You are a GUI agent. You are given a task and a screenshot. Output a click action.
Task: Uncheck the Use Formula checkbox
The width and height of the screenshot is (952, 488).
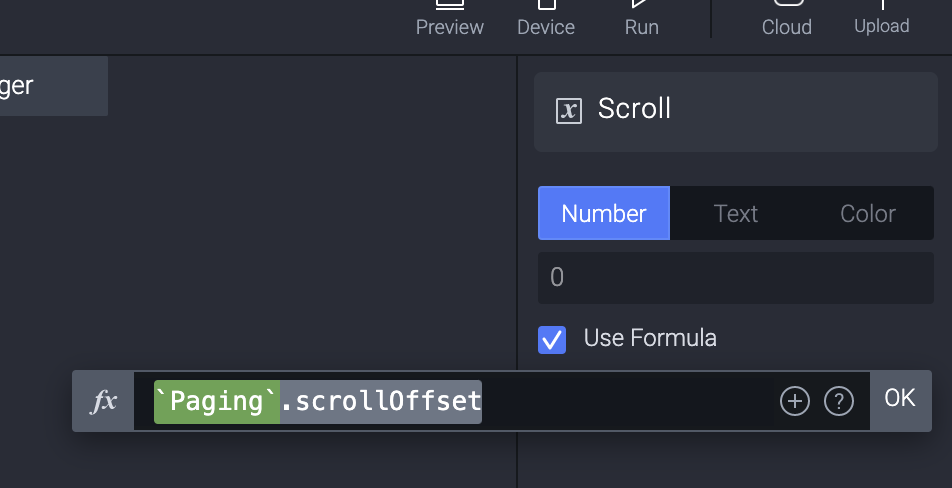click(x=552, y=339)
